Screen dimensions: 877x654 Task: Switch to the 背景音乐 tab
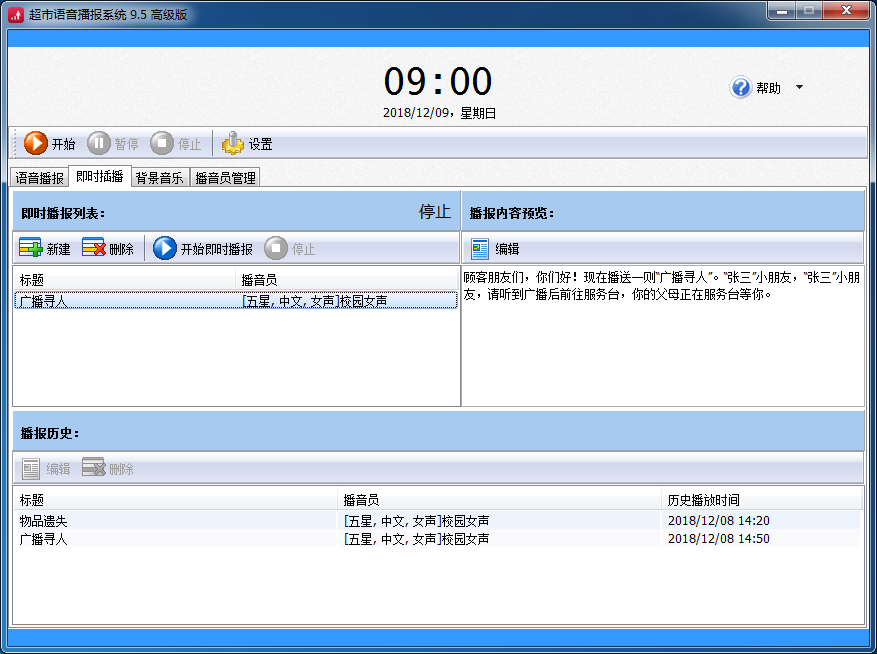coord(160,178)
